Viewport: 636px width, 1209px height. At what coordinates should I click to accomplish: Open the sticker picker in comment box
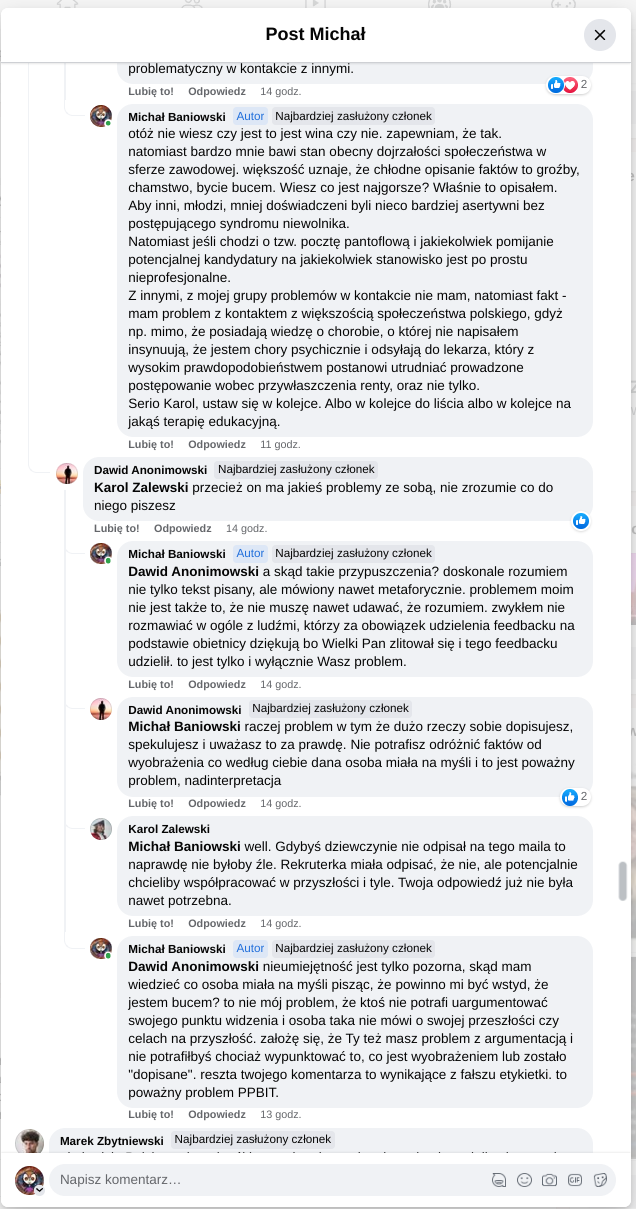pyautogui.click(x=601, y=1180)
